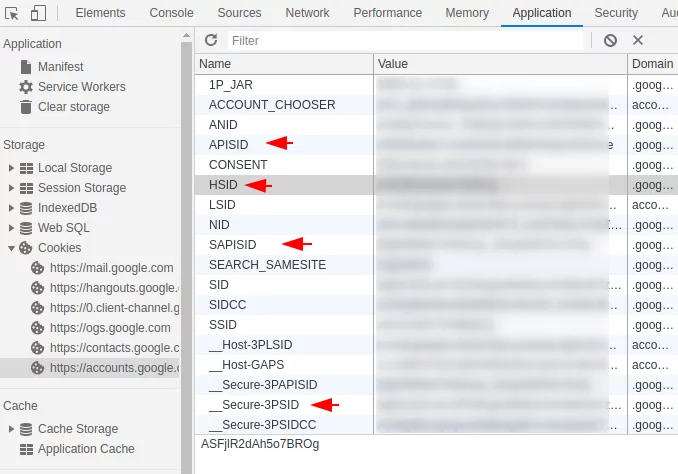Viewport: 678px width, 474px height.
Task: Focus the cookie Filter field
Action: pos(406,41)
